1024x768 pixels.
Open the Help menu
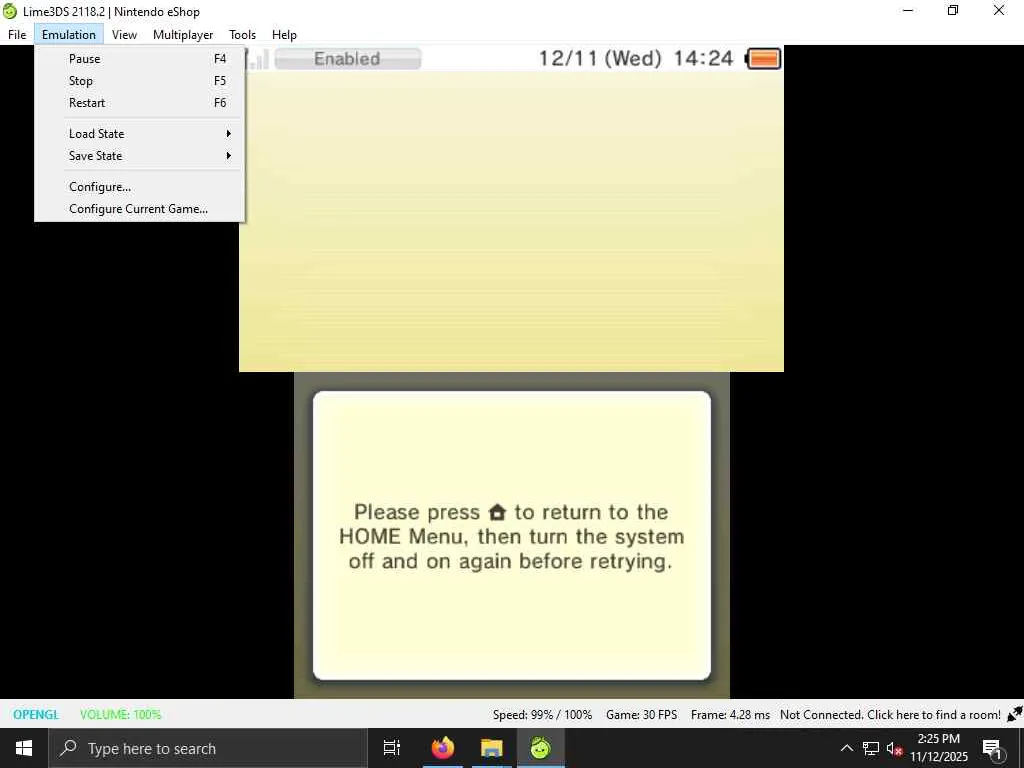point(284,35)
